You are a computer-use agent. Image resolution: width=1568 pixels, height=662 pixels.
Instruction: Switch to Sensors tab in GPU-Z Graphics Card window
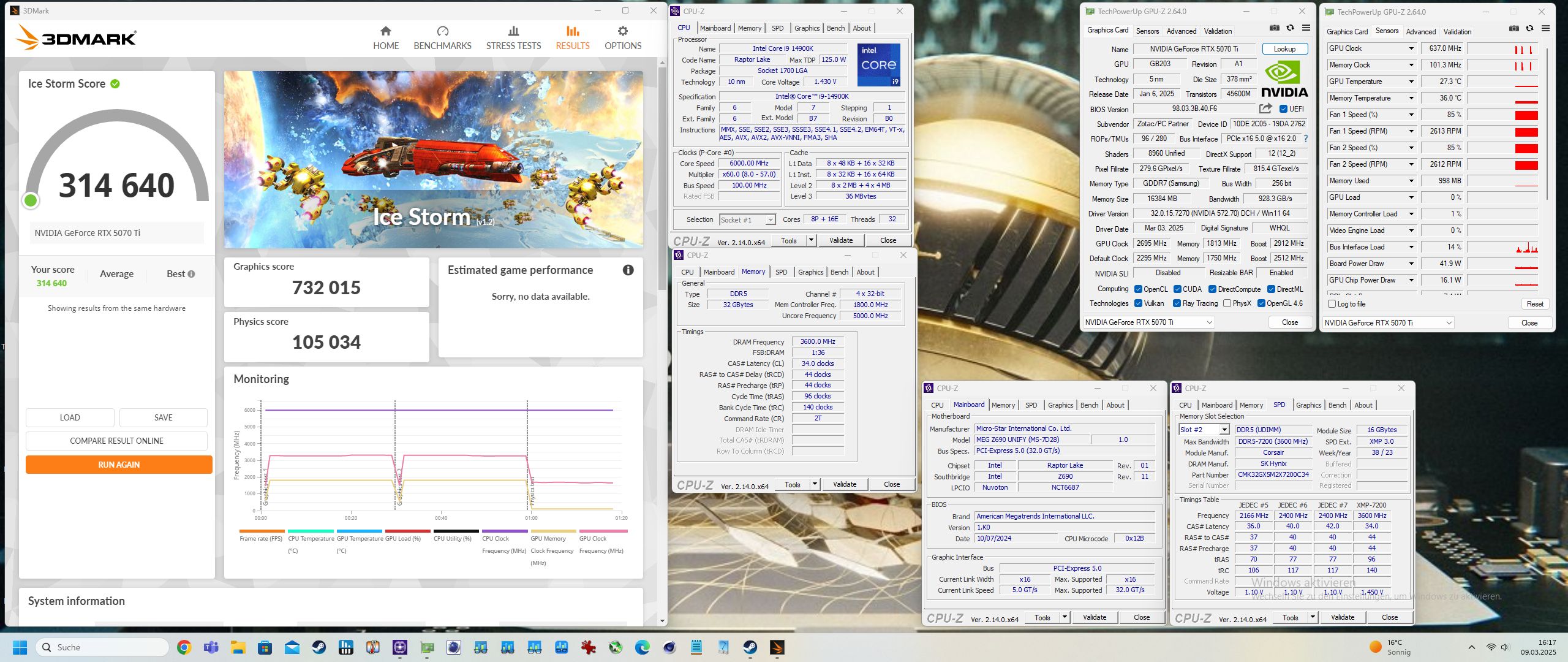coord(1147,31)
